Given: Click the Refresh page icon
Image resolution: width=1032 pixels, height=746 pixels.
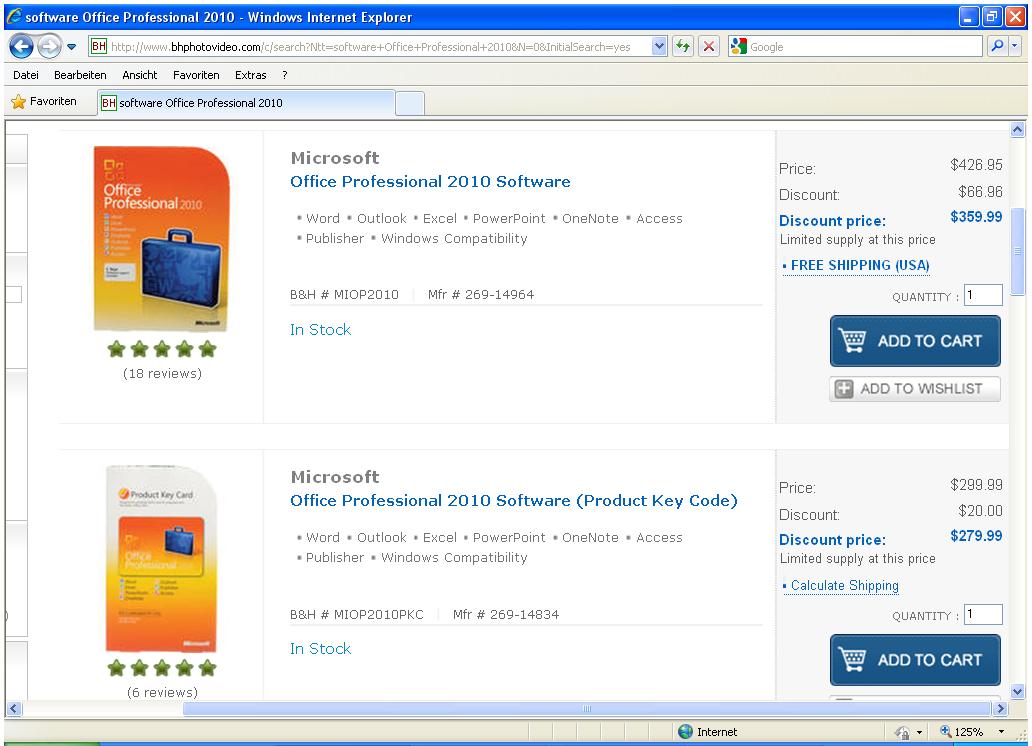Looking at the screenshot, I should pos(683,47).
